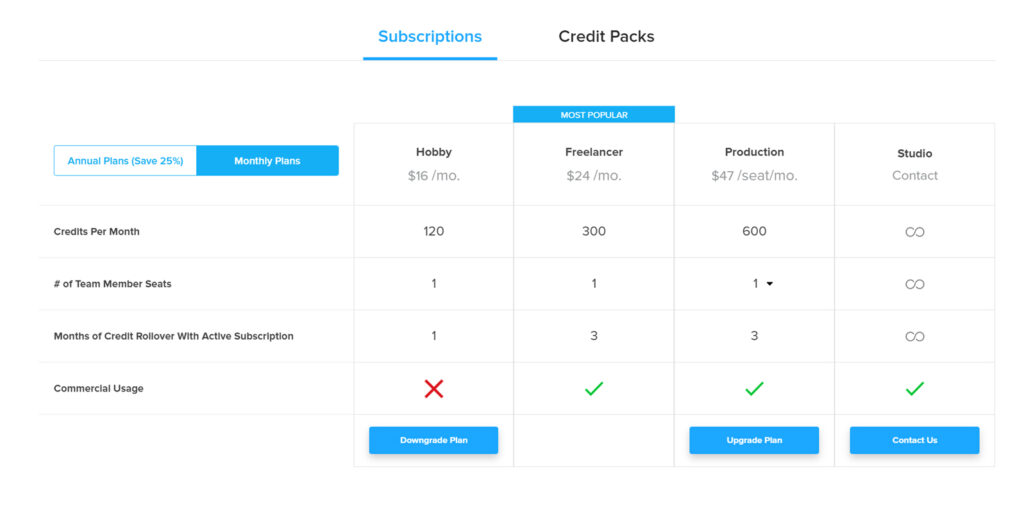The image size is (1024, 526).
Task: Click the infinity icon for Studio credits per month
Action: click(914, 232)
